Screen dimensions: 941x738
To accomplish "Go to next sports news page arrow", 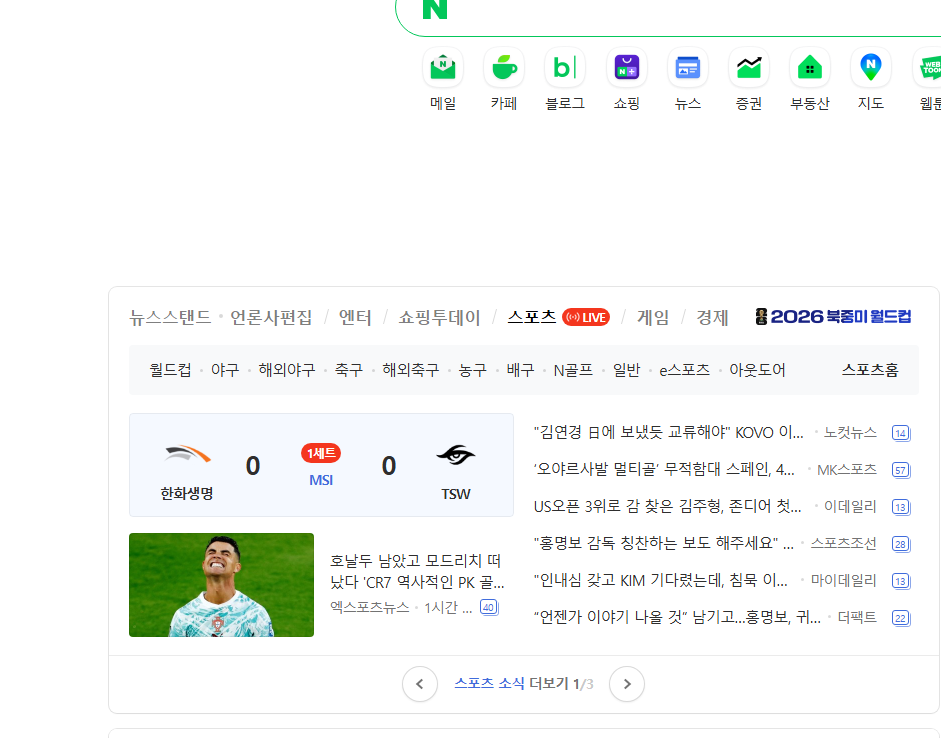I will coord(627,684).
